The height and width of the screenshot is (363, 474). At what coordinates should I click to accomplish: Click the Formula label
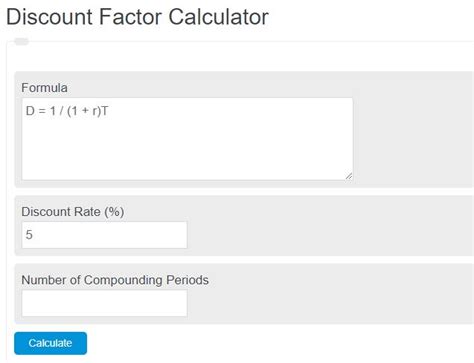[x=44, y=88]
